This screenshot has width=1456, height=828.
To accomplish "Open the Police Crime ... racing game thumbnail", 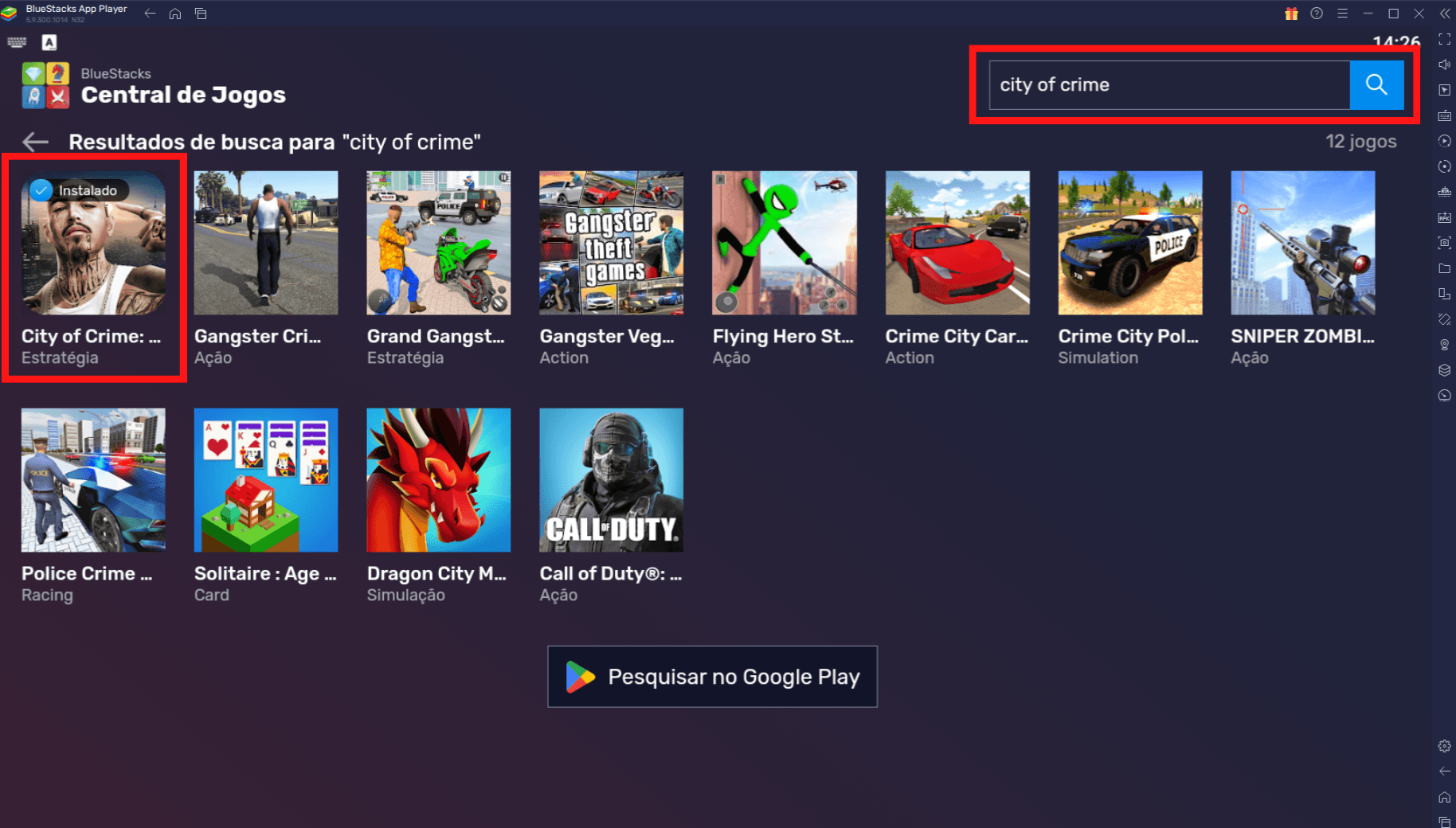I will [93, 480].
